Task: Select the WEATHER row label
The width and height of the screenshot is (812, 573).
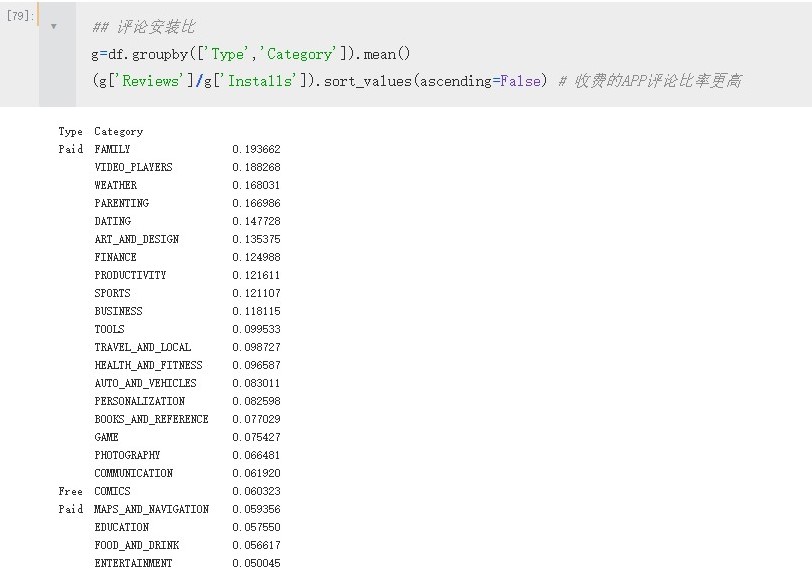Action: pos(115,185)
